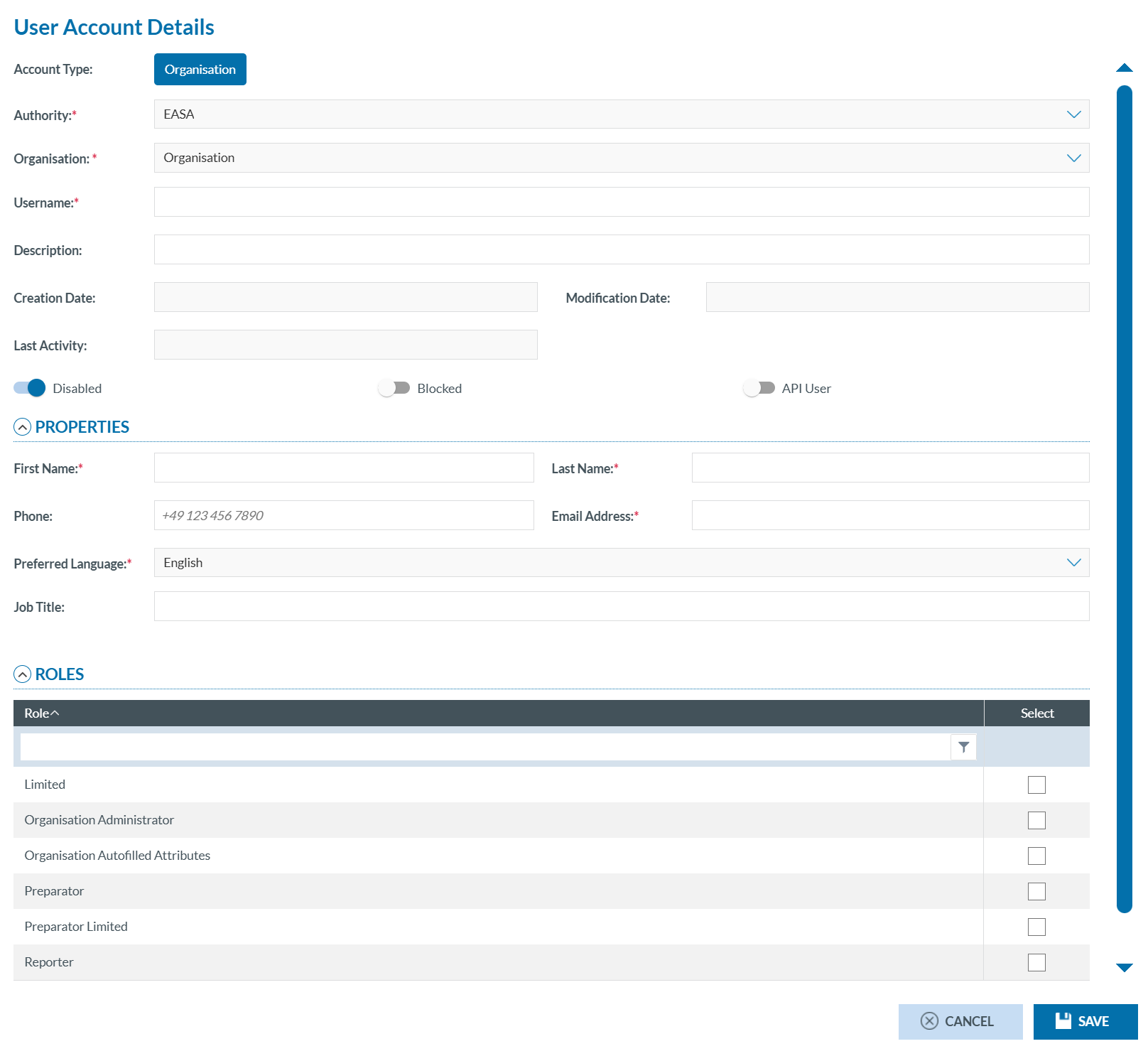Click the vertical scrollbar track
The image size is (1148, 1056).
pyautogui.click(x=1124, y=497)
